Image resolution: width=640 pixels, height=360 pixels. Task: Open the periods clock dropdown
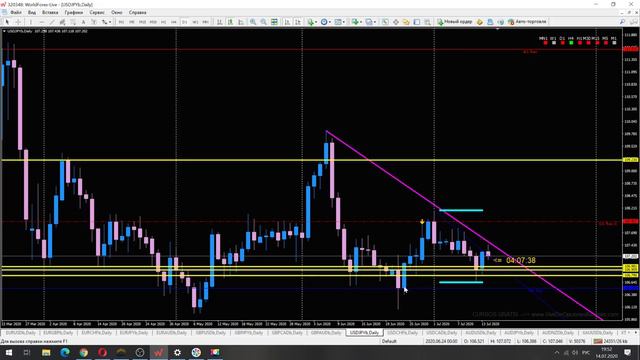point(325,22)
